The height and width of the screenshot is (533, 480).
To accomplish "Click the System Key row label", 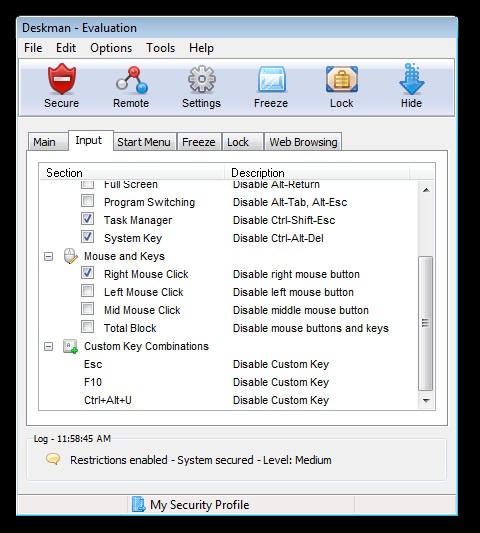I will (133, 238).
